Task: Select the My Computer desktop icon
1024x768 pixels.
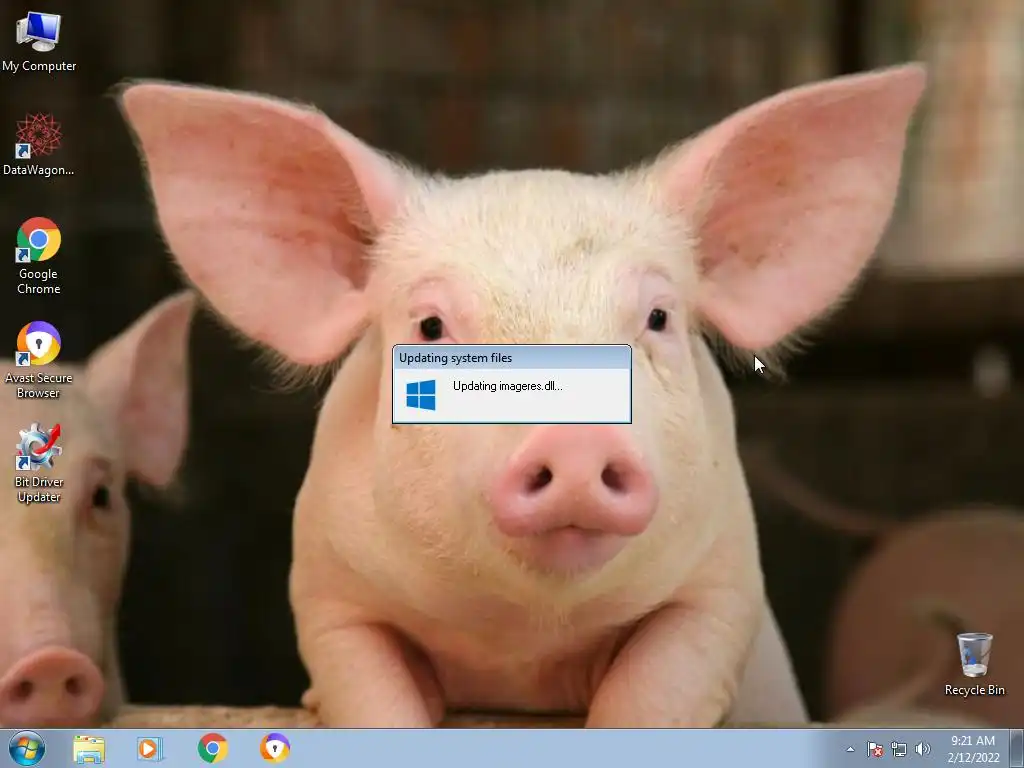Action: click(39, 40)
